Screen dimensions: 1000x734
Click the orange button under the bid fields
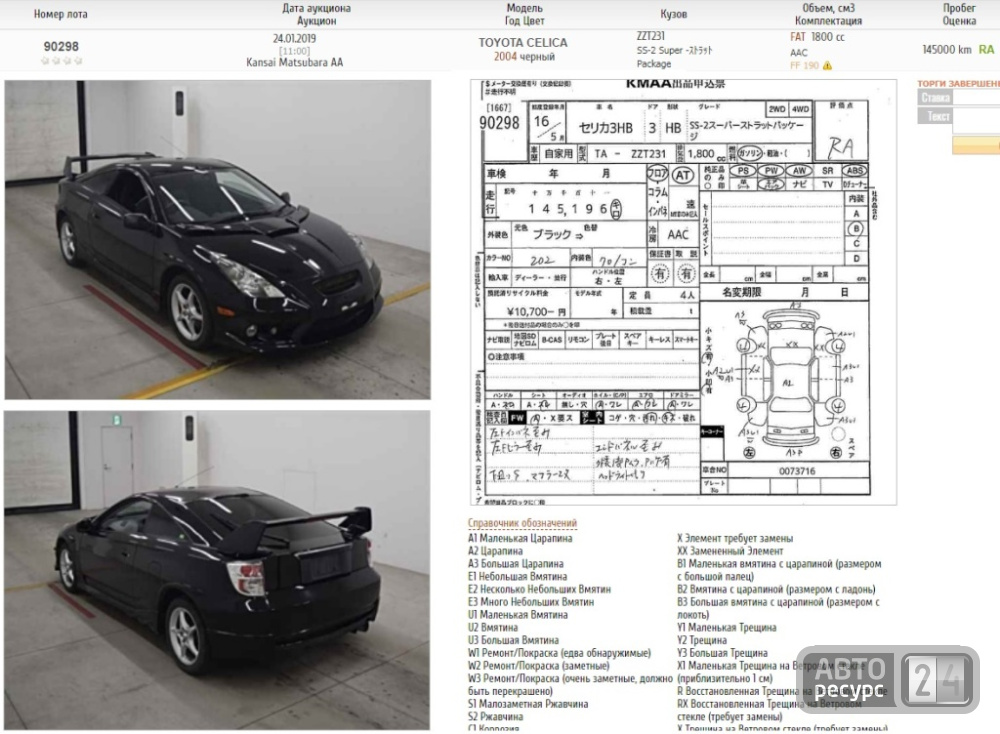point(976,145)
